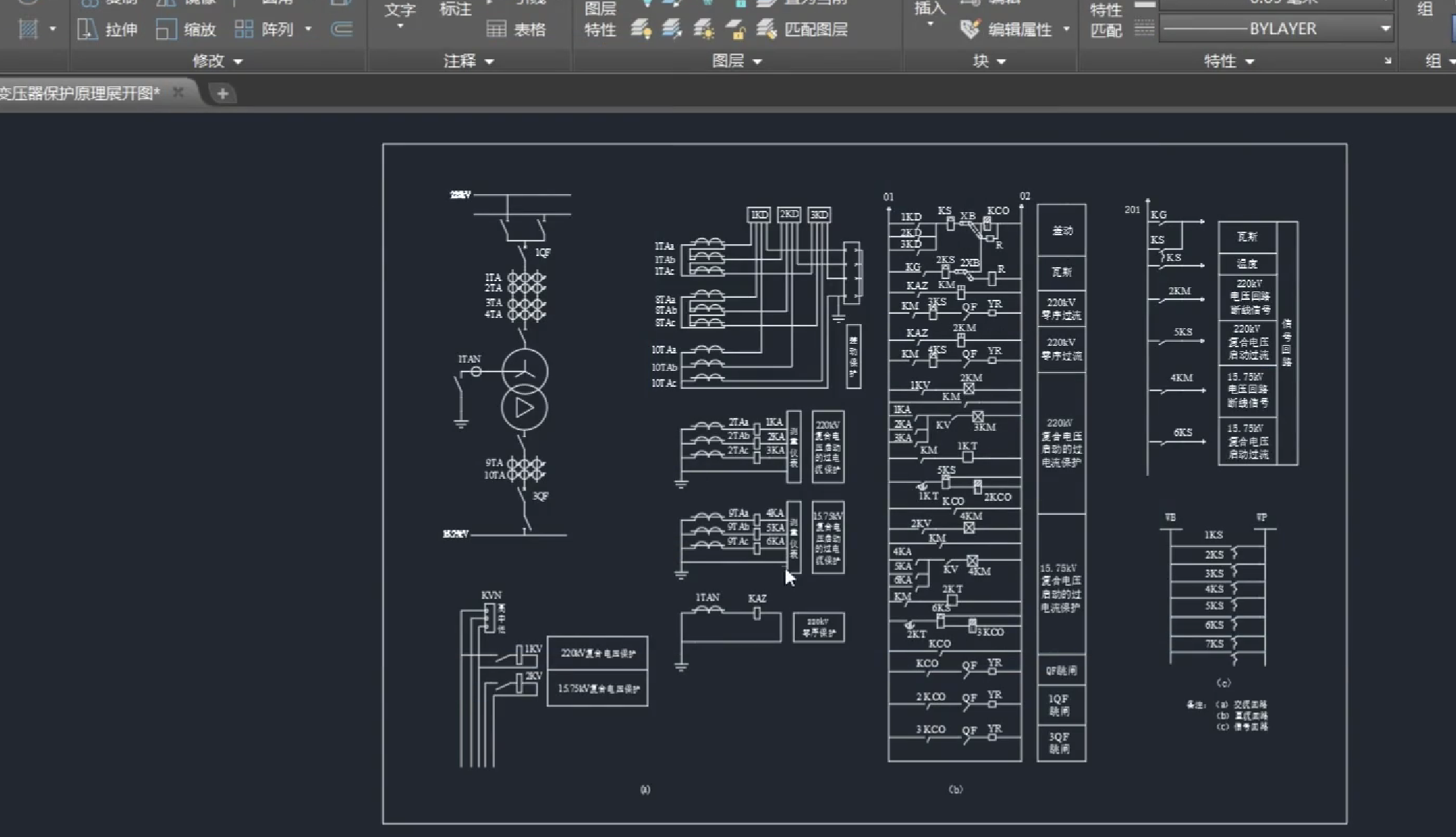Open Properties panel dialog launcher arrow

(1387, 61)
